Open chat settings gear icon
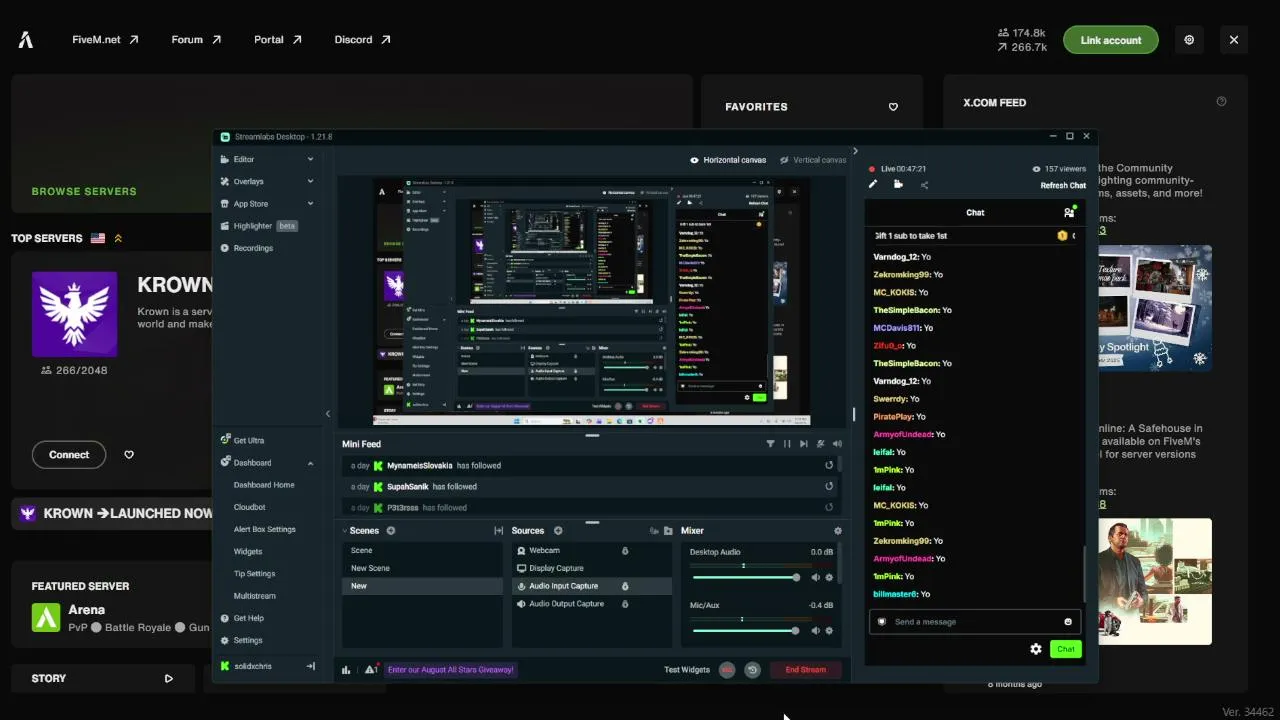The image size is (1280, 720). [x=1036, y=649]
